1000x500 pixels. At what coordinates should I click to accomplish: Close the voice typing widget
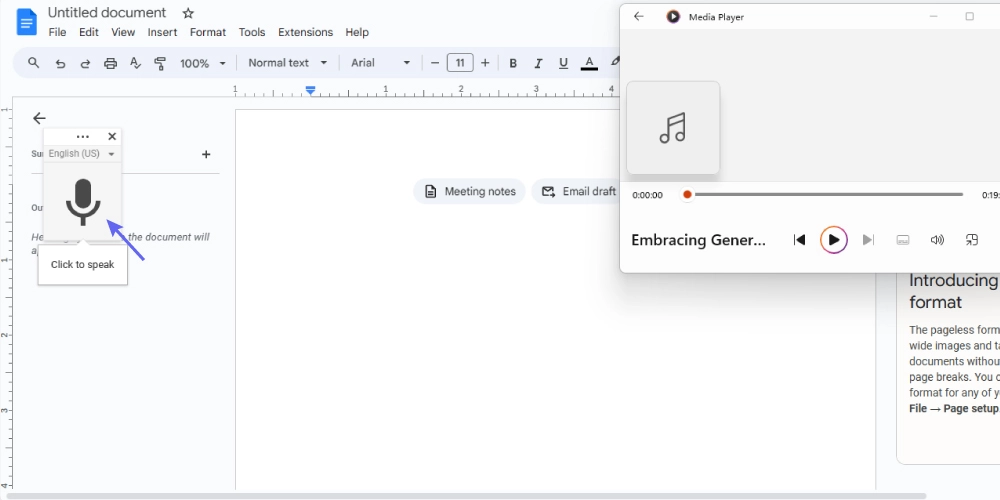pos(112,136)
